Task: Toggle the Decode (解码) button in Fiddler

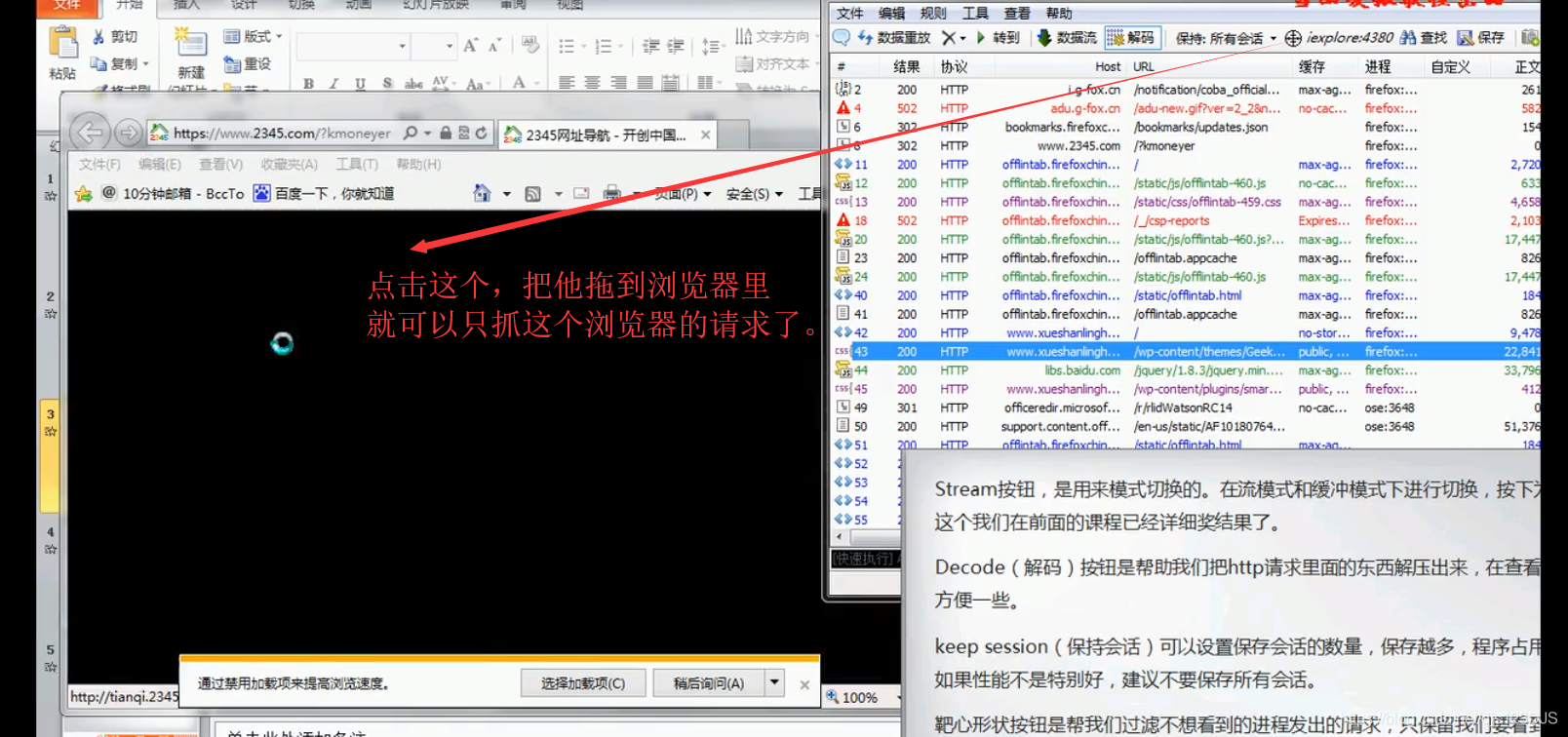Action: tap(1131, 38)
